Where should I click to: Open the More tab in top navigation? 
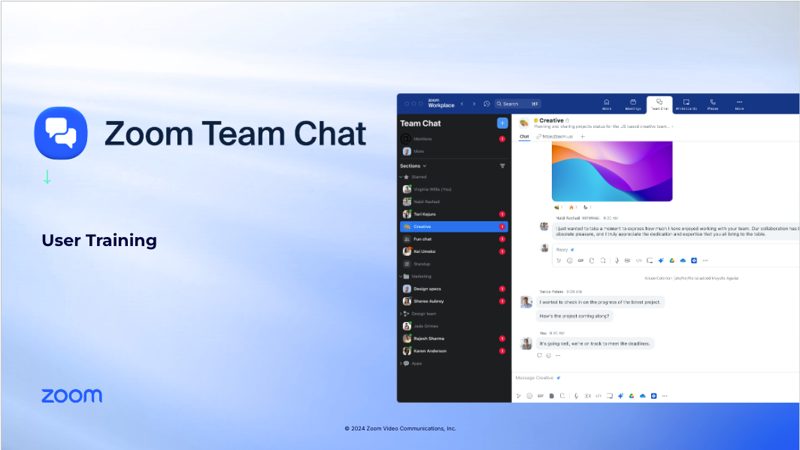point(739,105)
